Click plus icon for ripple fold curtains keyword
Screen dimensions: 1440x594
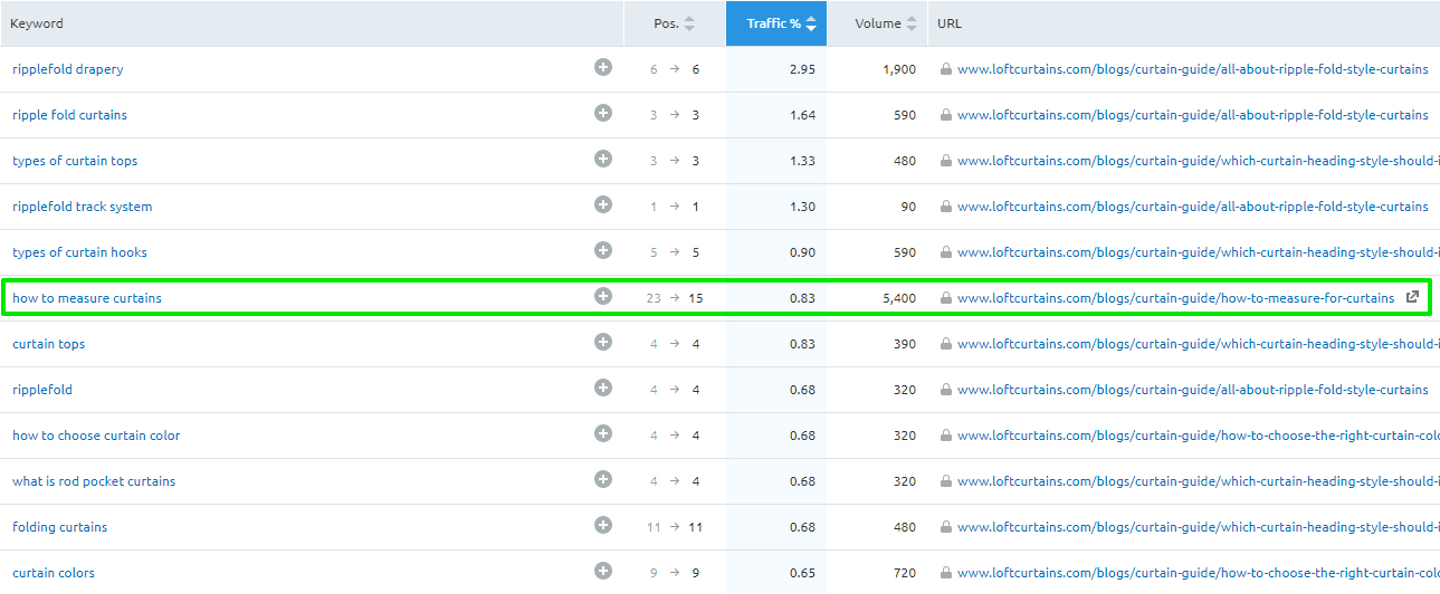pyautogui.click(x=603, y=113)
